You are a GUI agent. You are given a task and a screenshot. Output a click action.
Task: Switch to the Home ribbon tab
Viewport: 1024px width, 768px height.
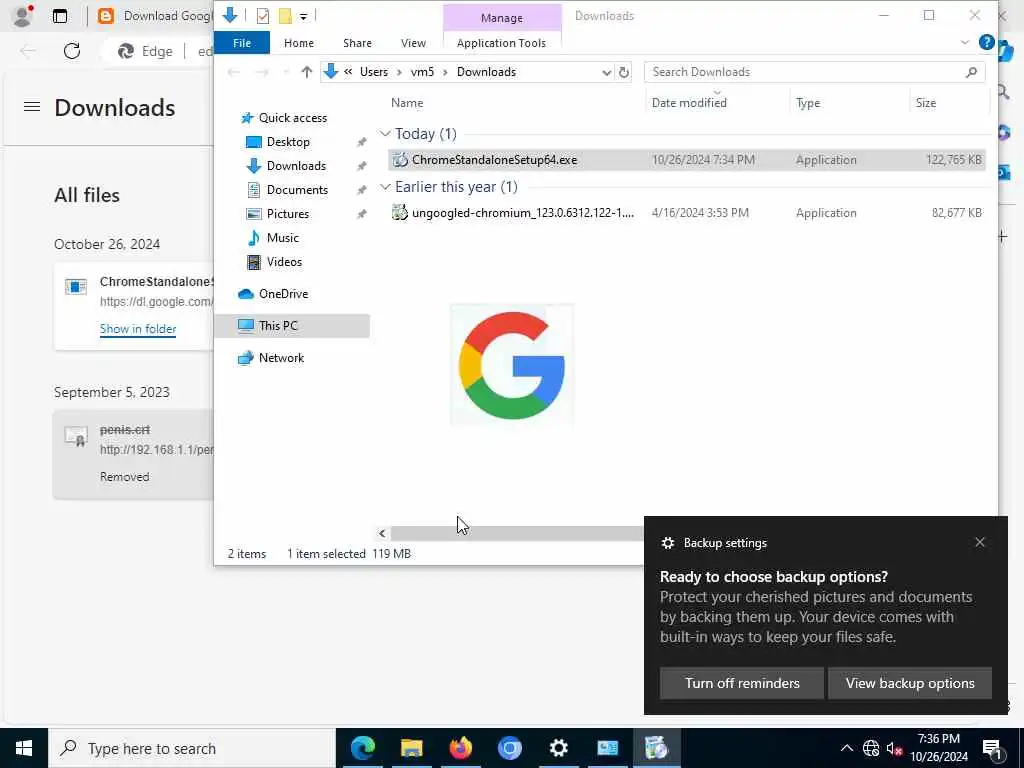pos(298,43)
